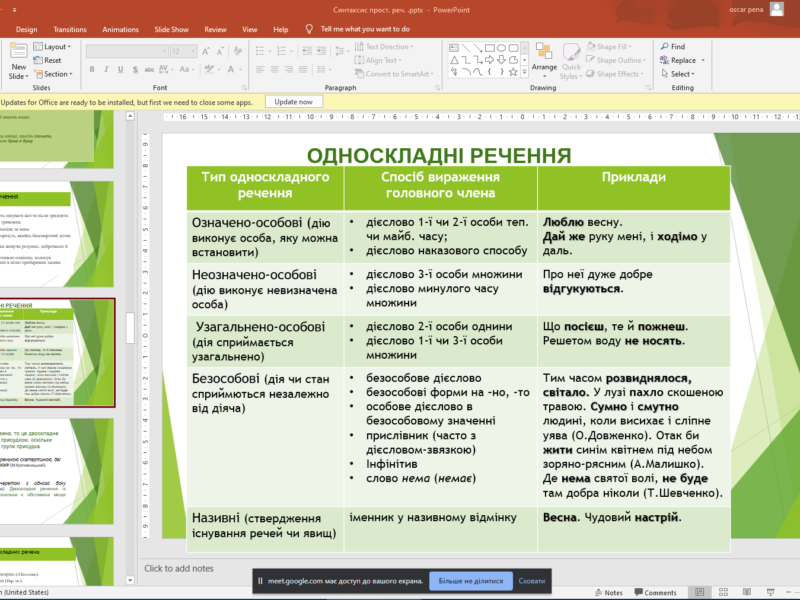The height and width of the screenshot is (600, 800).
Task: Toggle the Comments pane in status bar
Action: point(654,592)
